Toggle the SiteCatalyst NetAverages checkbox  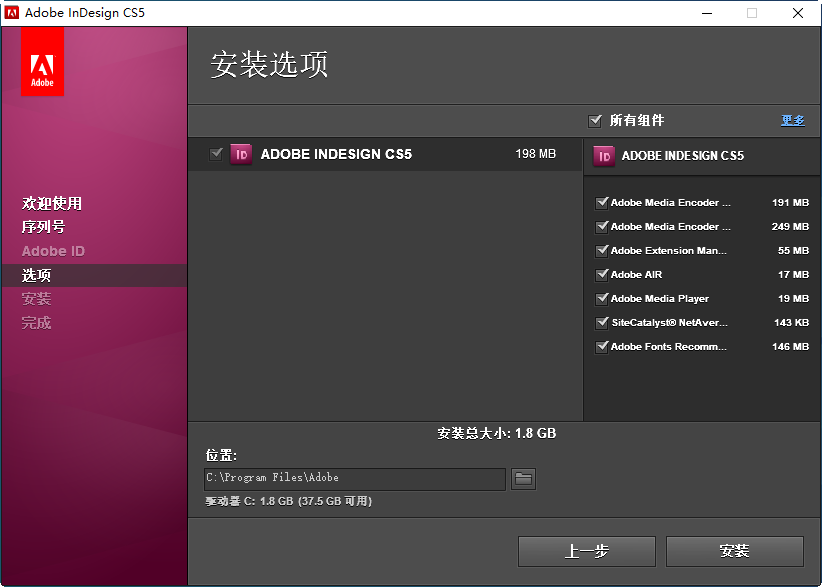click(602, 323)
